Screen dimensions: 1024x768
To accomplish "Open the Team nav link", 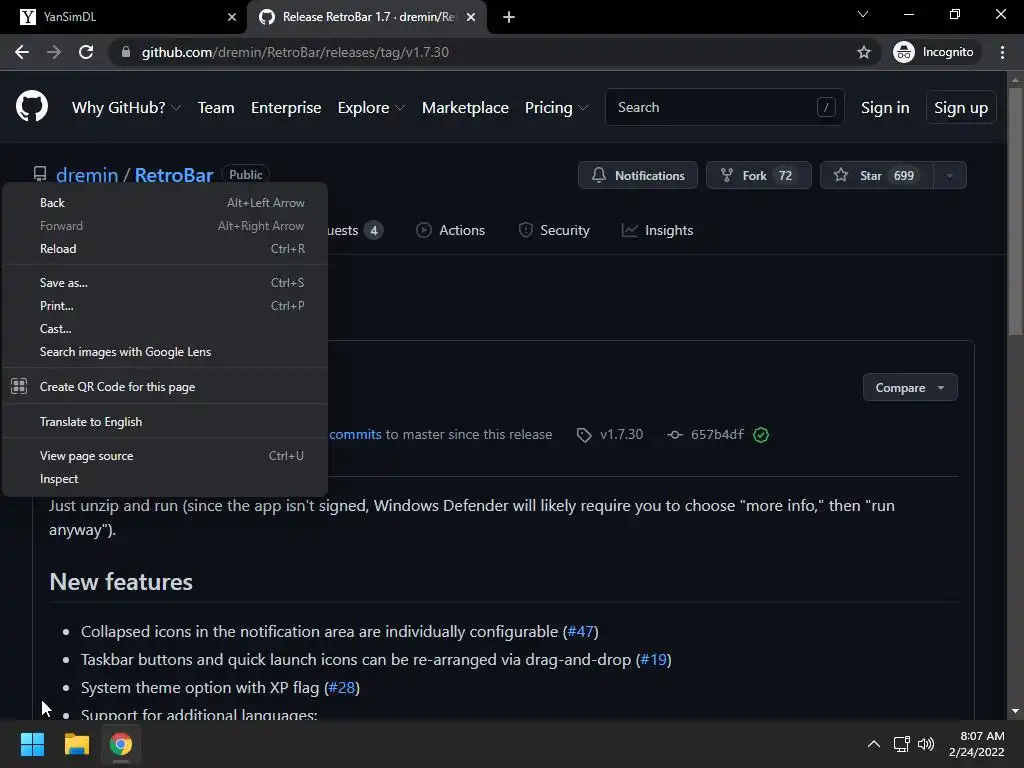I will coord(216,108).
